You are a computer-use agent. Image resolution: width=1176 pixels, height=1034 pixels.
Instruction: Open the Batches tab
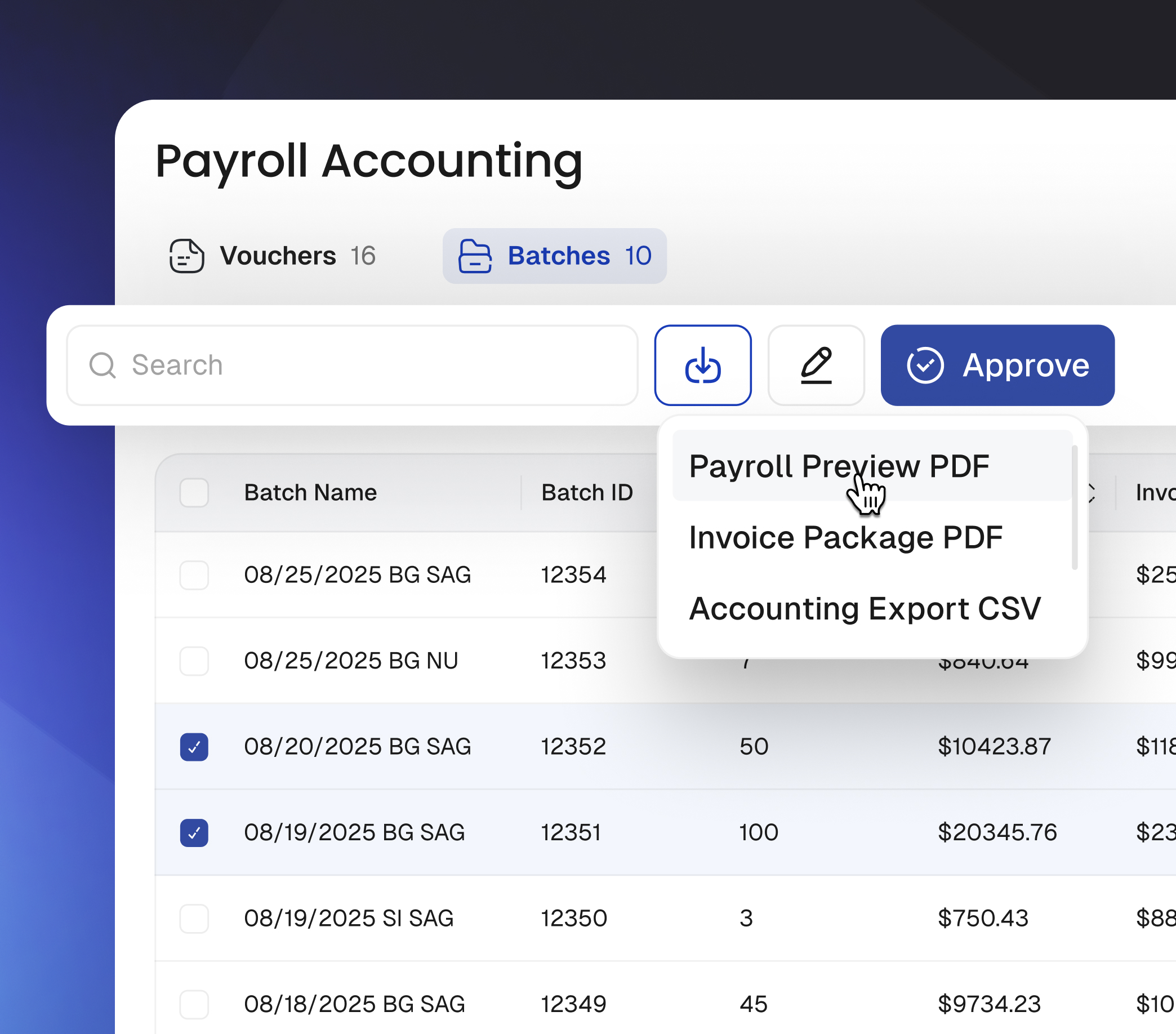point(554,256)
